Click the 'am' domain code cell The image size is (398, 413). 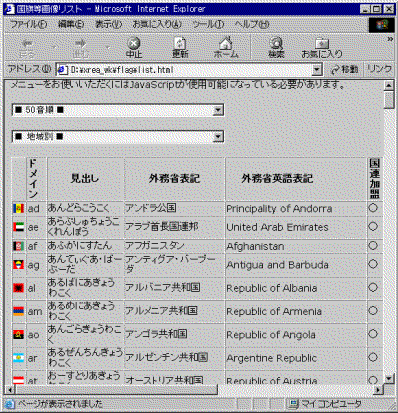pos(36,311)
